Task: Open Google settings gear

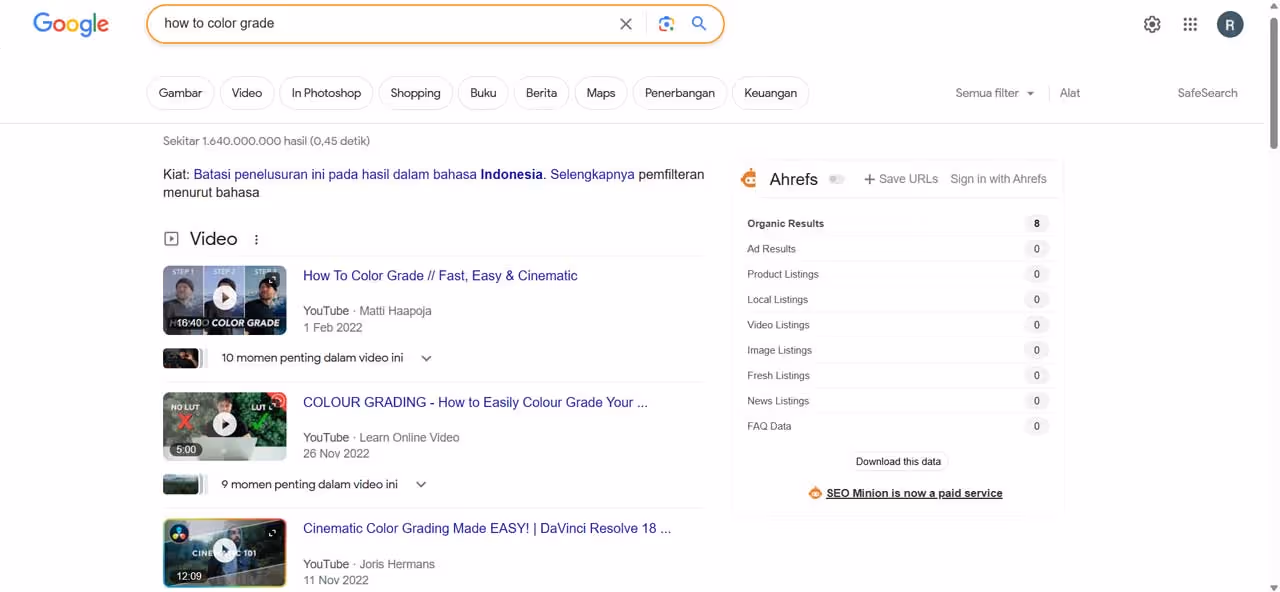Action: (1152, 25)
